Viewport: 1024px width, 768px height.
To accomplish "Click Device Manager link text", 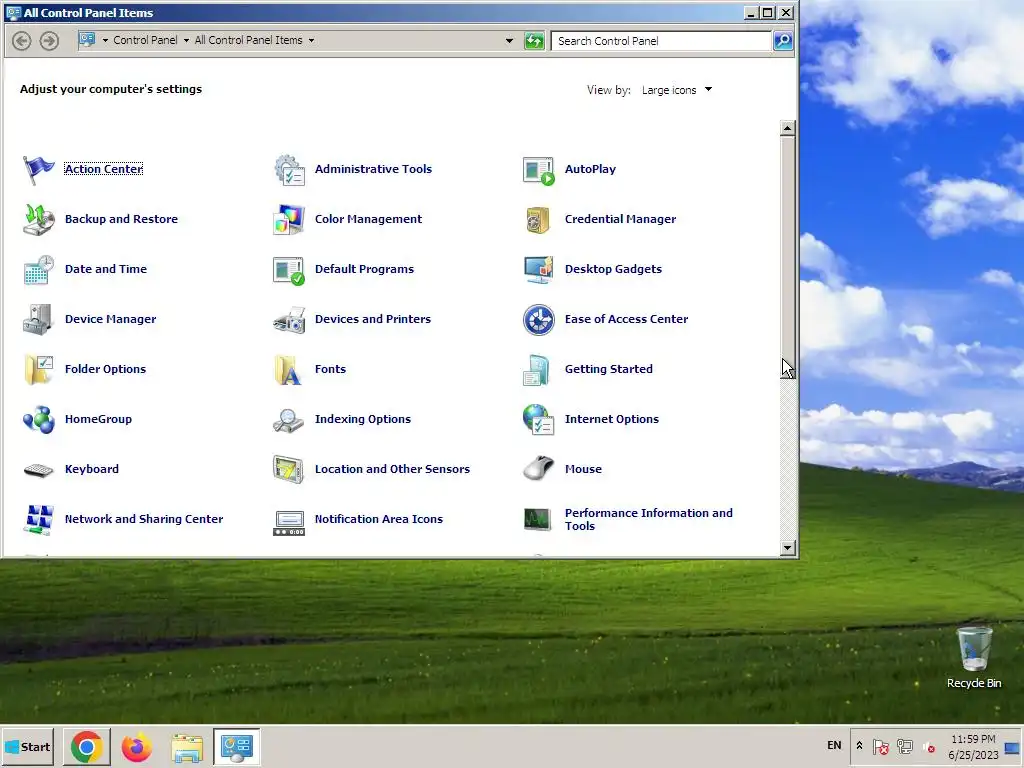I will 110,319.
